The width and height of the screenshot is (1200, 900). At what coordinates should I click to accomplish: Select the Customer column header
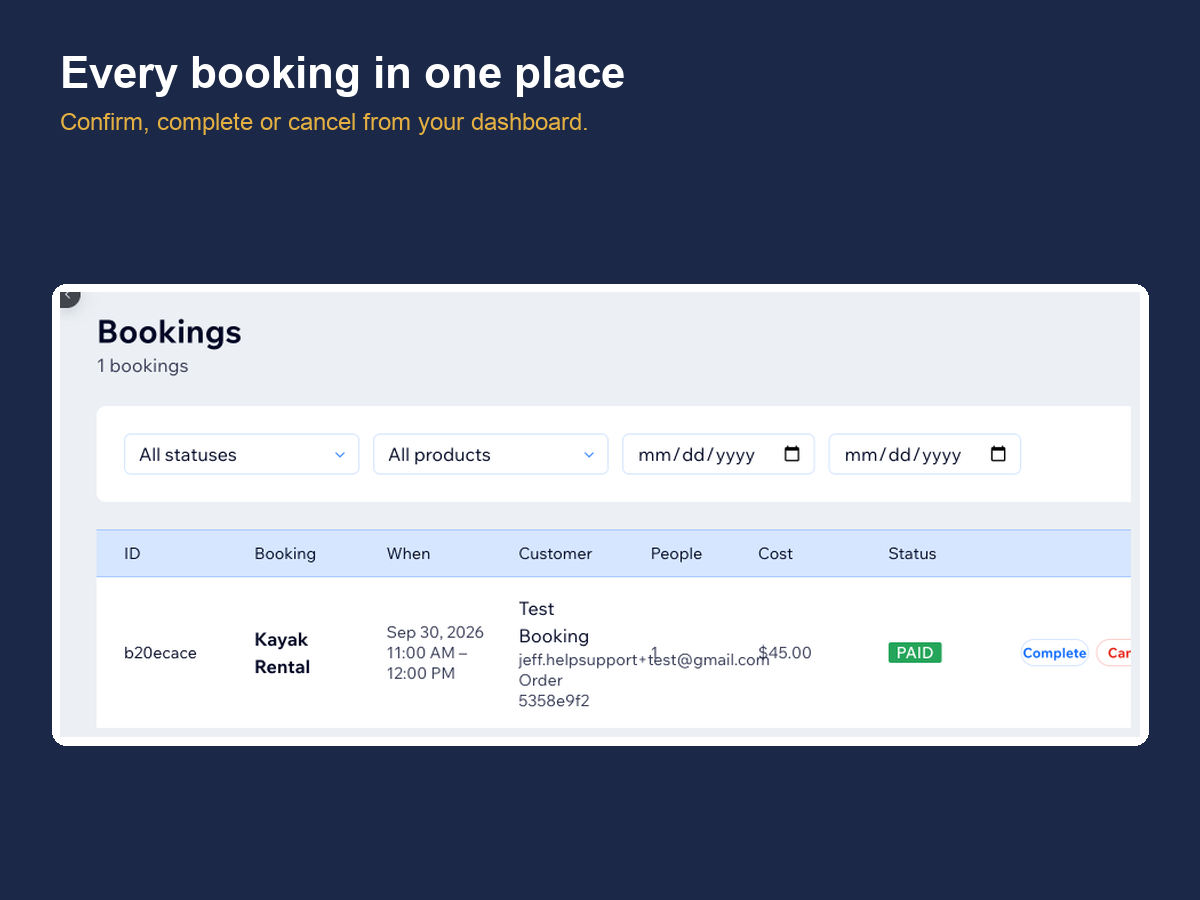tap(555, 553)
